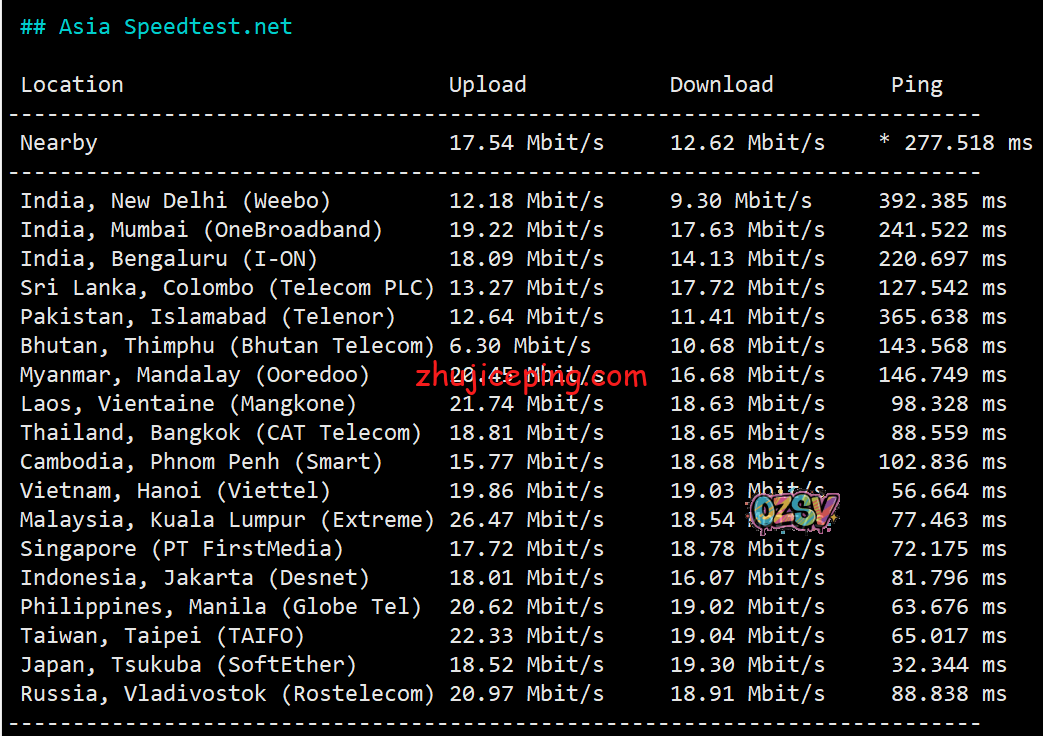The image size is (1043, 736).
Task: Select Pakistan, Islamabad (Telenor) row
Action: click(208, 317)
